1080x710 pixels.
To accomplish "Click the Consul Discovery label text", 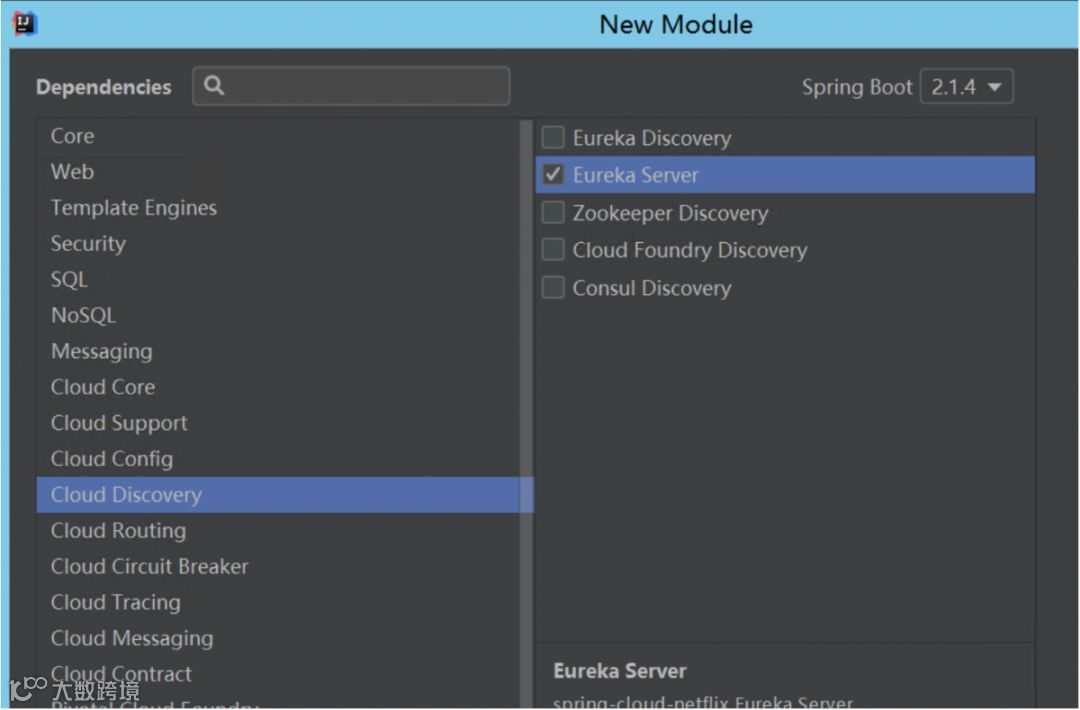I will pyautogui.click(x=652, y=288).
